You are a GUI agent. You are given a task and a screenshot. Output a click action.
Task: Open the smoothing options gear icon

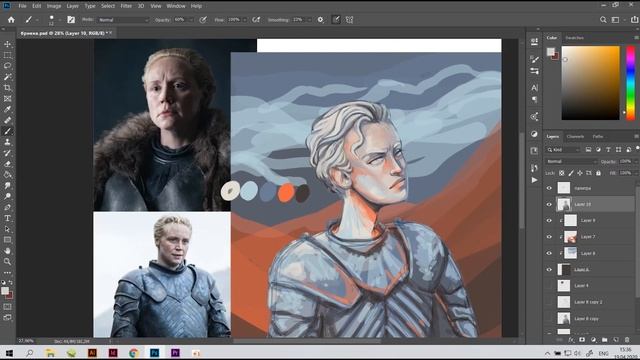pyautogui.click(x=320, y=20)
